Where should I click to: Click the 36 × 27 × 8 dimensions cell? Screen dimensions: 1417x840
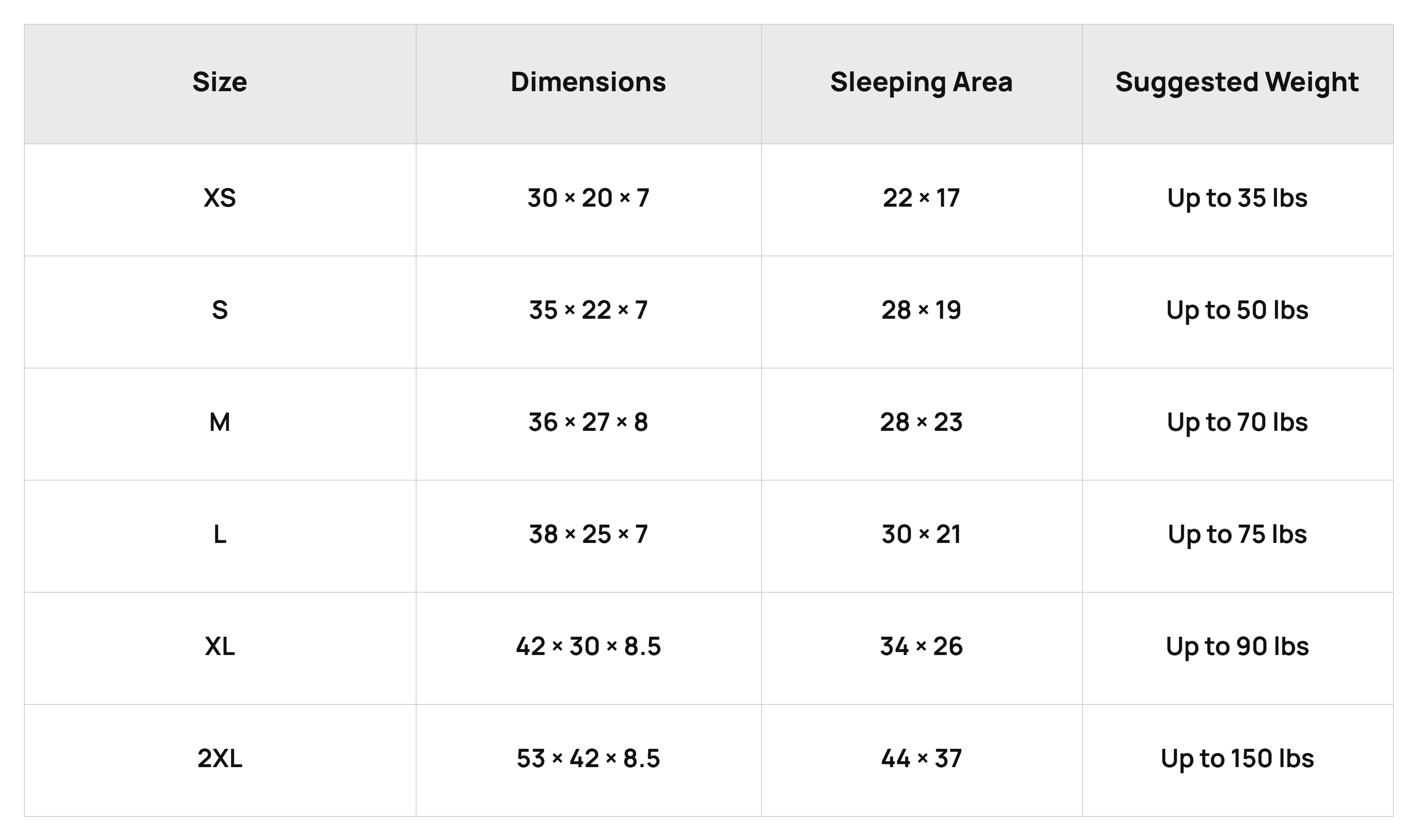click(x=588, y=423)
